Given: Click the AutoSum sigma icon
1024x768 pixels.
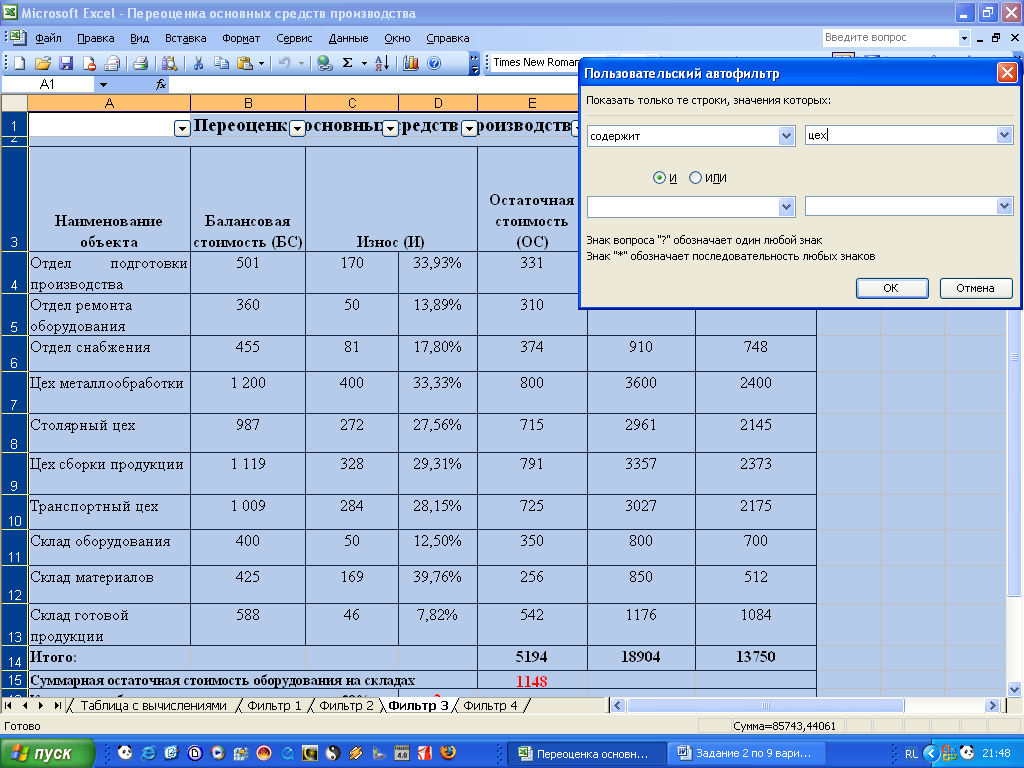Looking at the screenshot, I should [x=347, y=63].
